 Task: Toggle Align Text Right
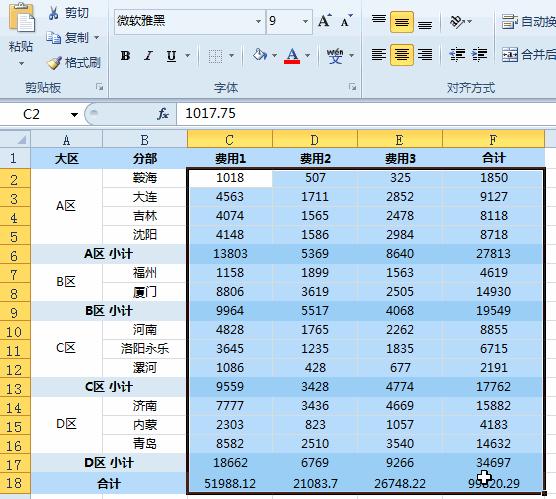(x=425, y=55)
